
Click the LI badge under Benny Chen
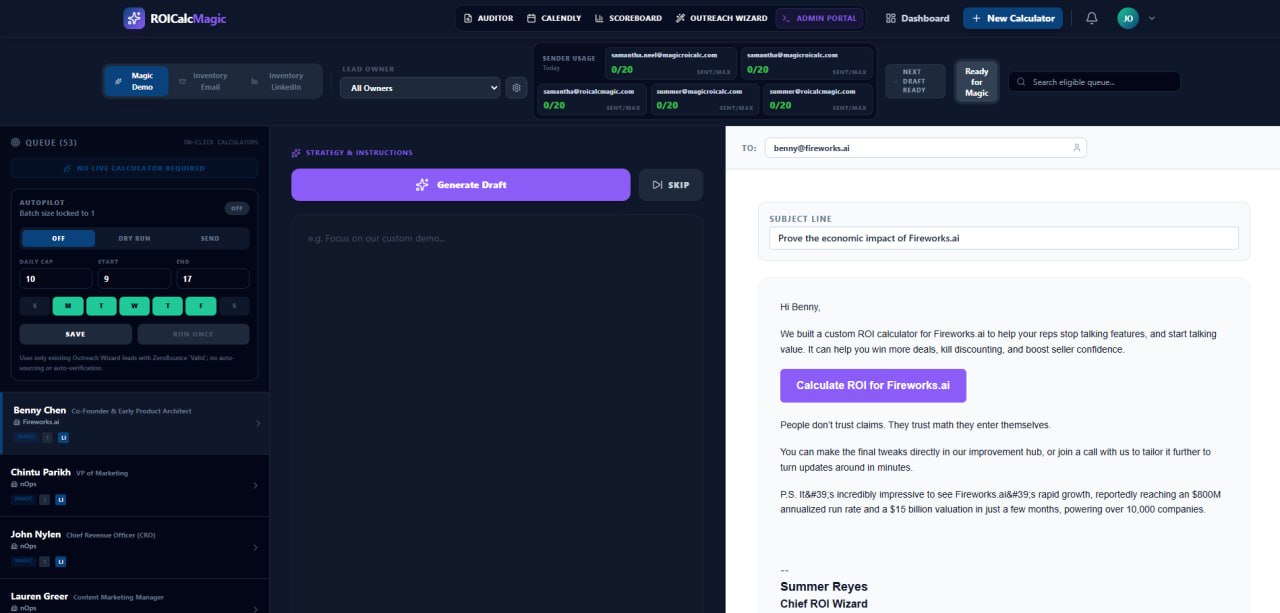point(63,437)
